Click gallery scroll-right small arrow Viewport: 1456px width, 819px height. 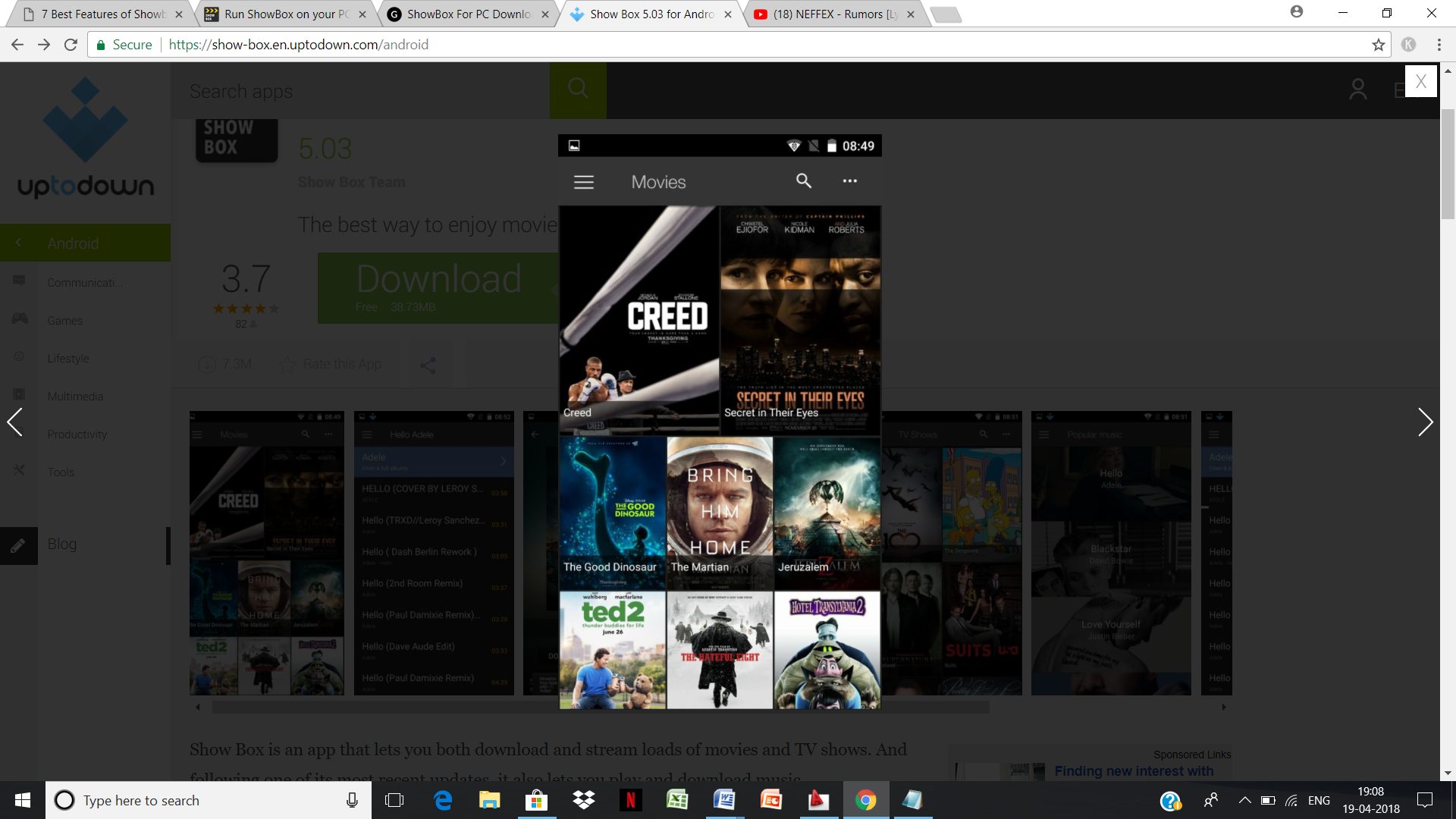[1223, 707]
